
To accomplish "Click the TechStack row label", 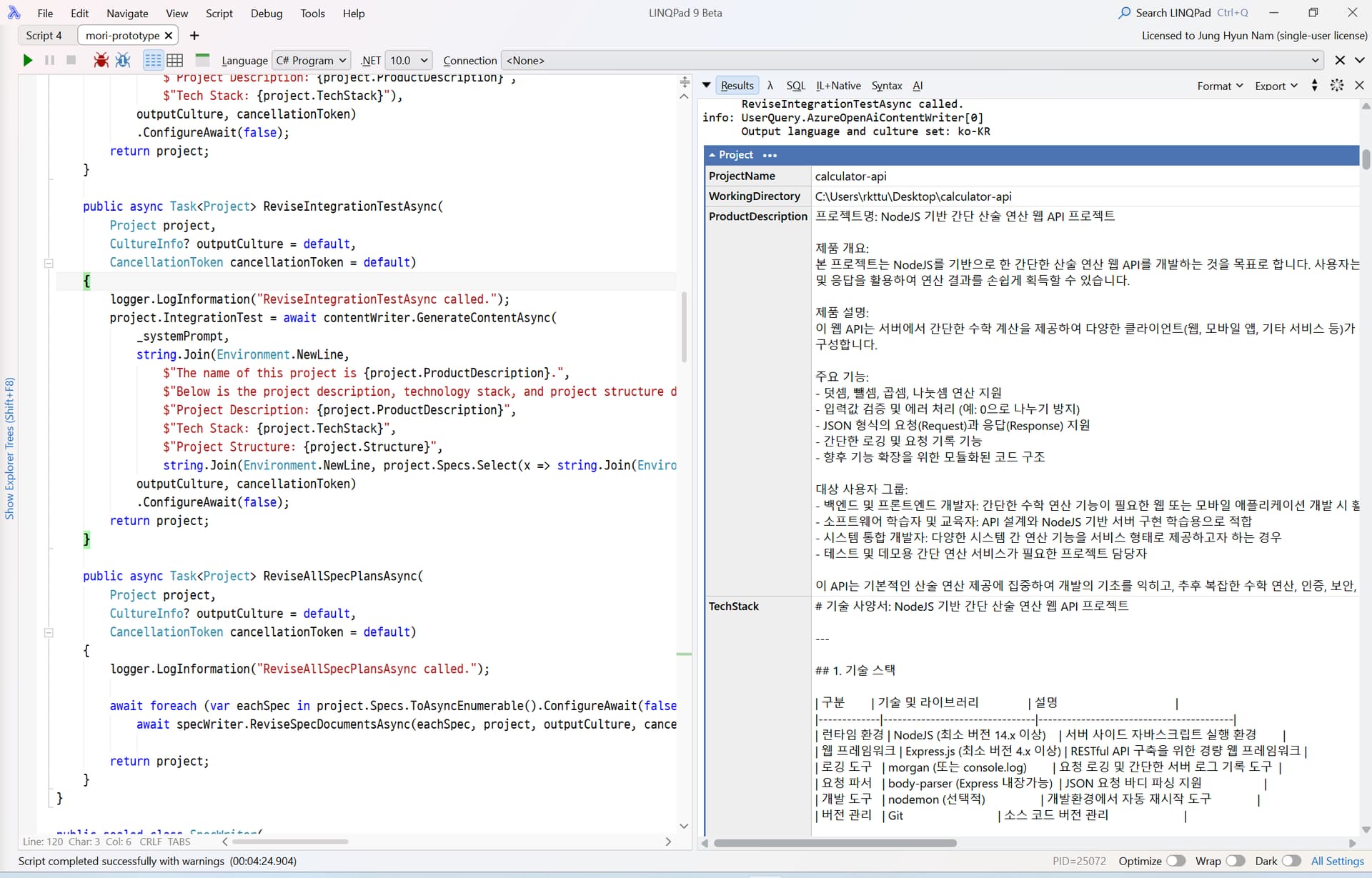I will pos(733,606).
